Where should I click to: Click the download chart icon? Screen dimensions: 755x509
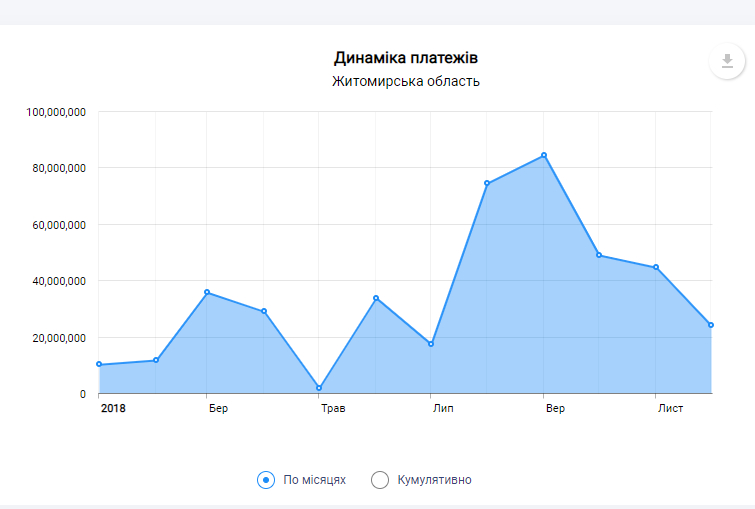[x=727, y=61]
